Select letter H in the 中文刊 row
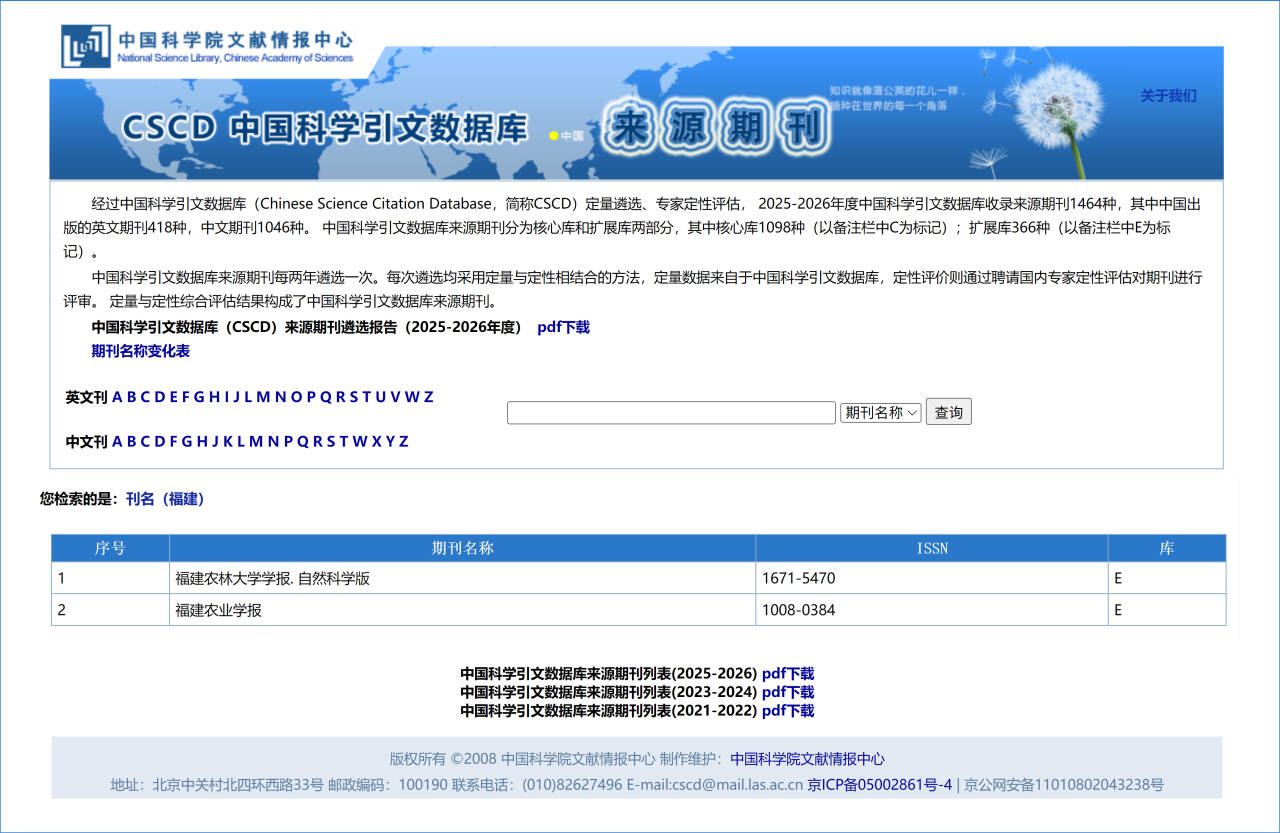 (202, 441)
